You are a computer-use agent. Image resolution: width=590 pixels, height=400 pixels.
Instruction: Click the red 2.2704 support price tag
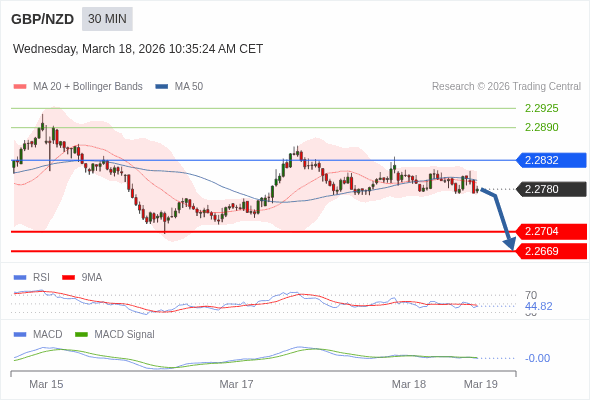(551, 231)
